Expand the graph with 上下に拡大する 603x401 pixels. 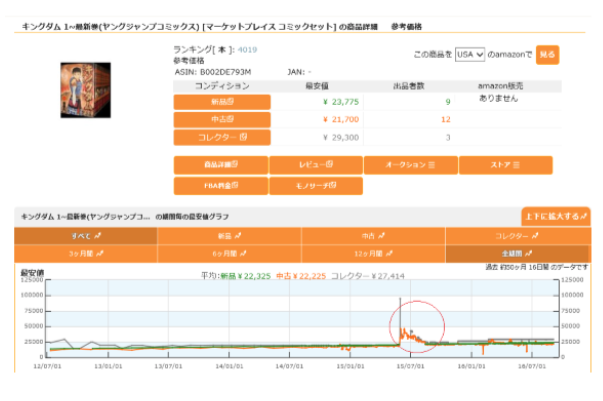(x=556, y=216)
